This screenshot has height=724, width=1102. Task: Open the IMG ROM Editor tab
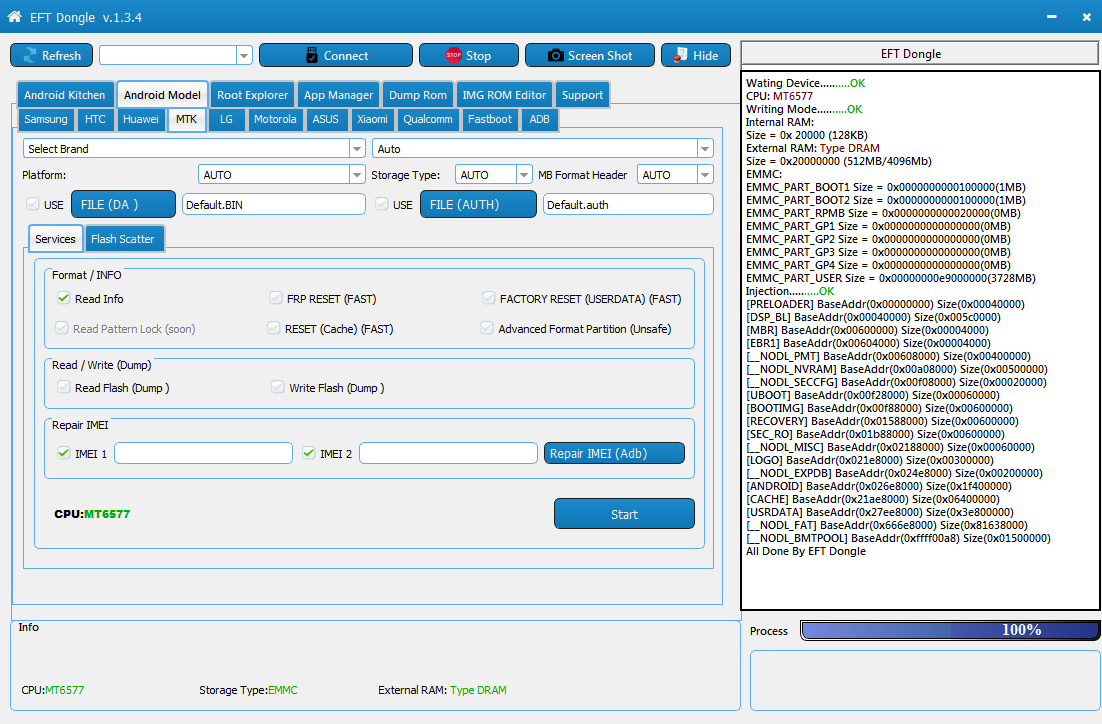(x=504, y=95)
